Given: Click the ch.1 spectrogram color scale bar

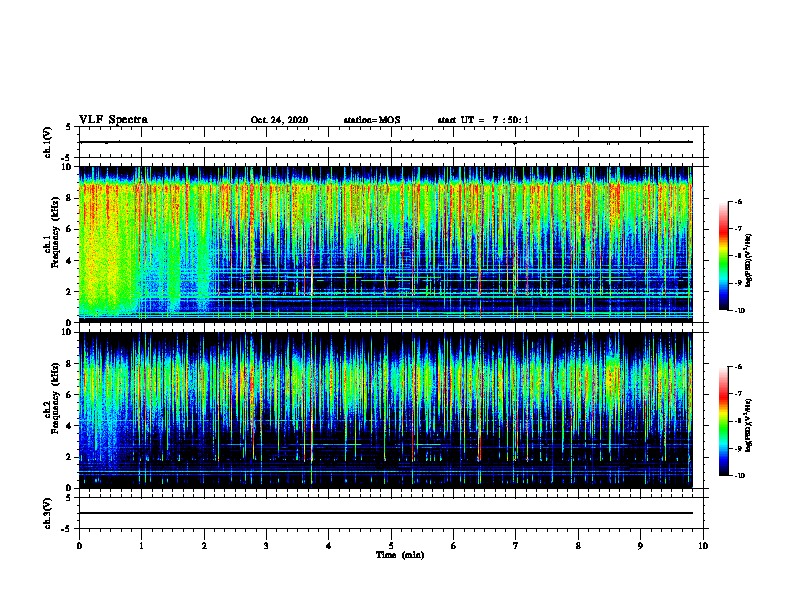Looking at the screenshot, I should 723,256.
